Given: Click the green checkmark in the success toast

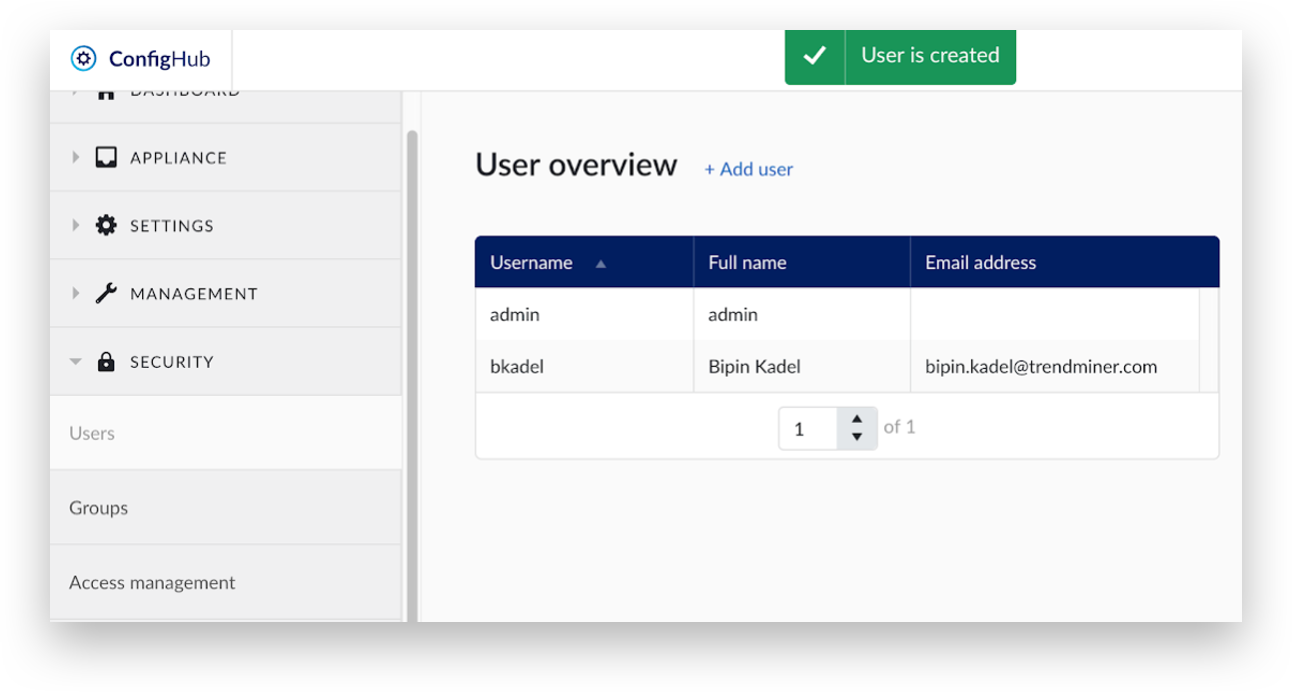Looking at the screenshot, I should coord(815,56).
